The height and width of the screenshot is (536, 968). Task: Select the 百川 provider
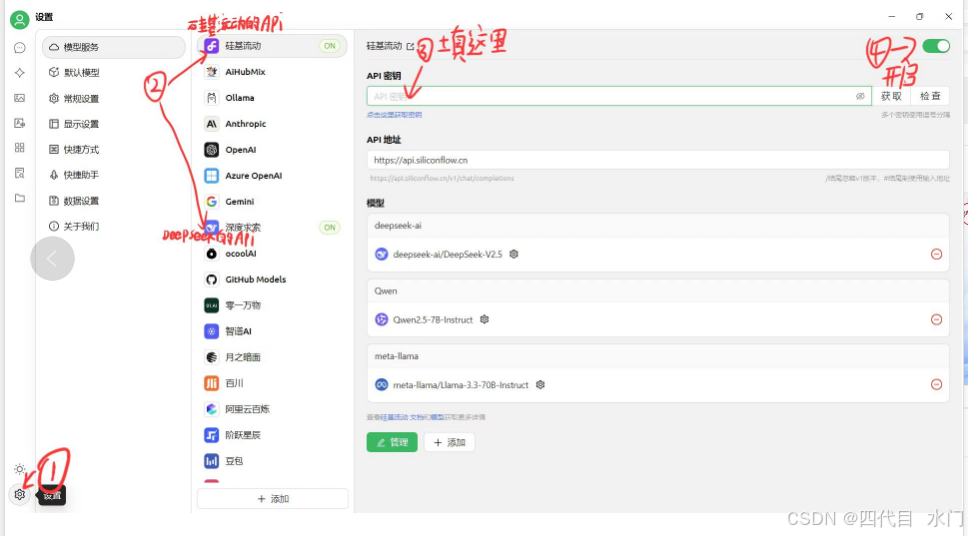point(272,383)
